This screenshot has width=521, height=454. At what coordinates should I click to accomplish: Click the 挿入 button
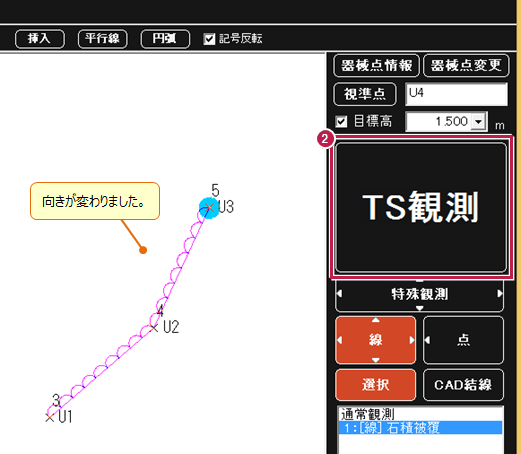(x=40, y=39)
